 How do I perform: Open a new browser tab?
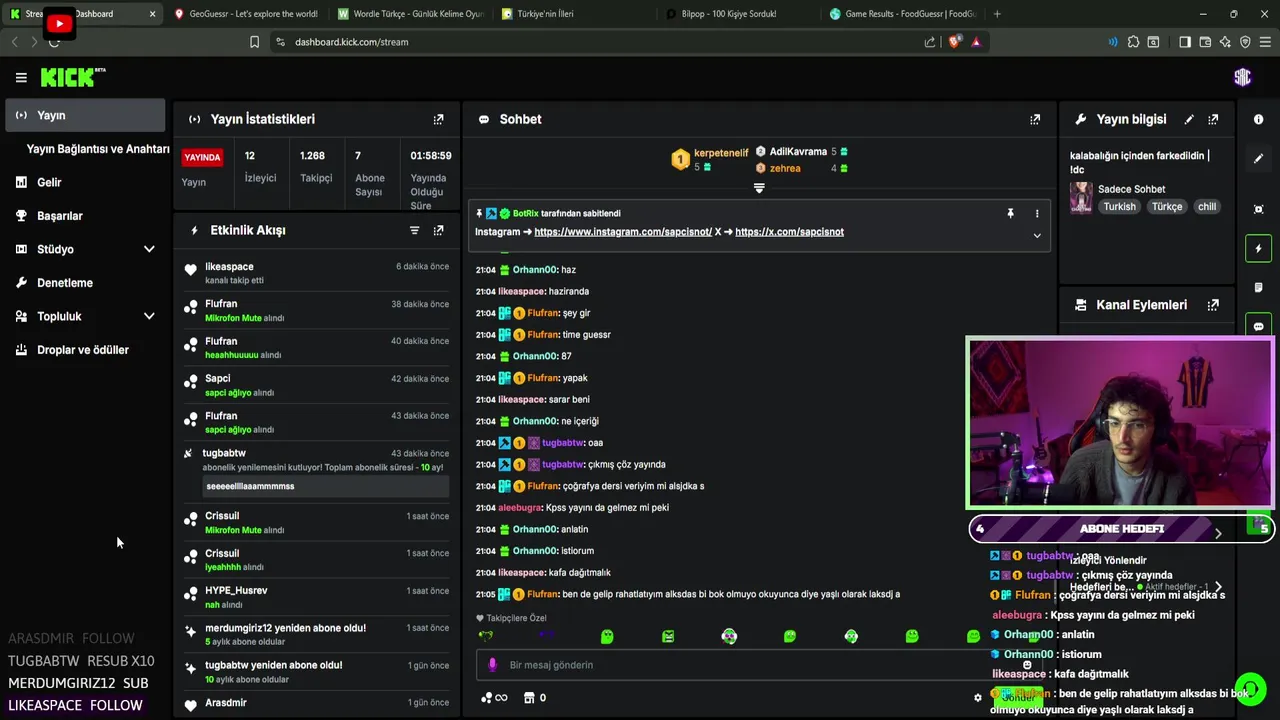pos(997,14)
